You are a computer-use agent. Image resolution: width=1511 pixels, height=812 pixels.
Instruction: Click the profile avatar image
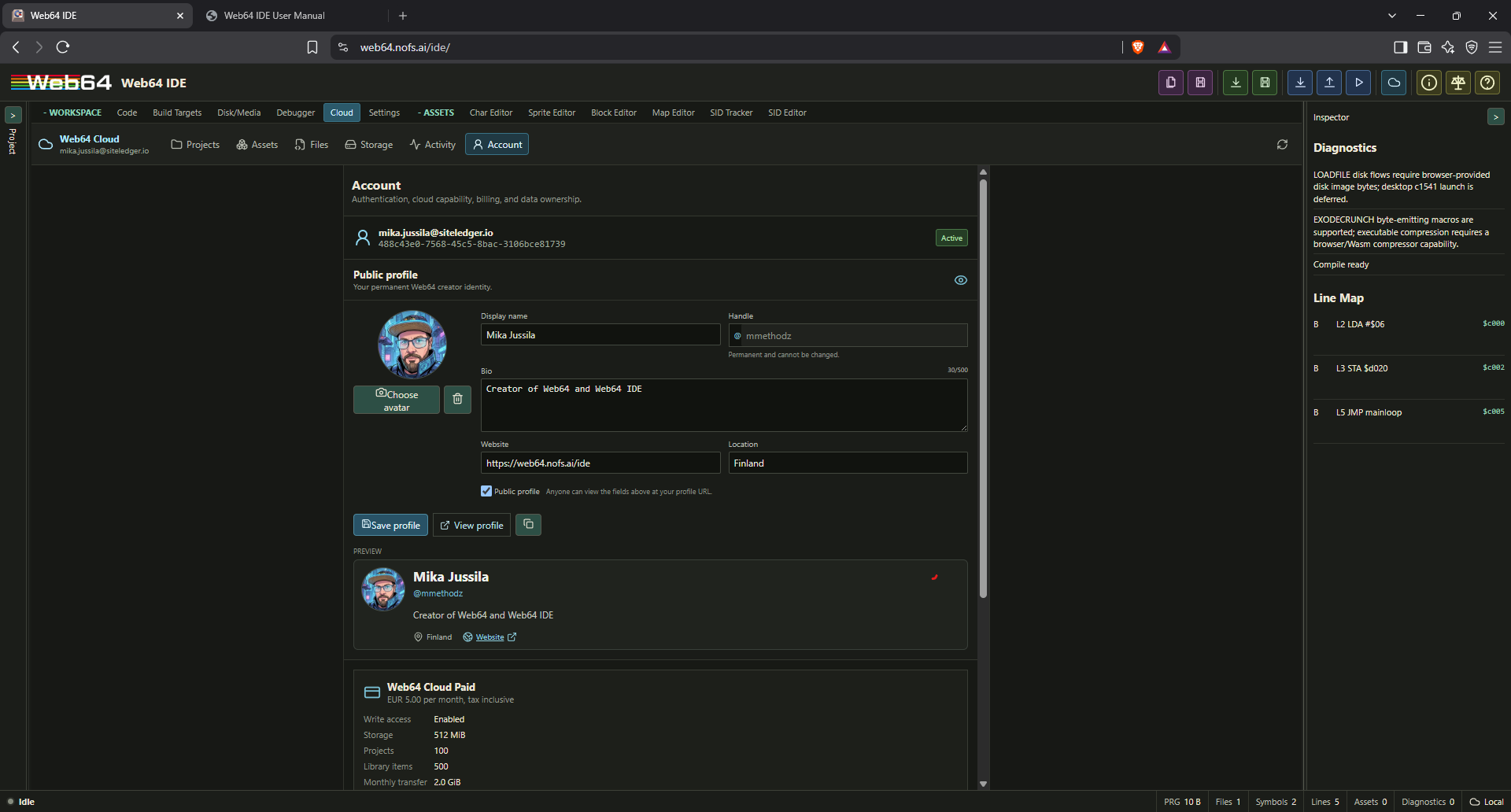pos(412,345)
